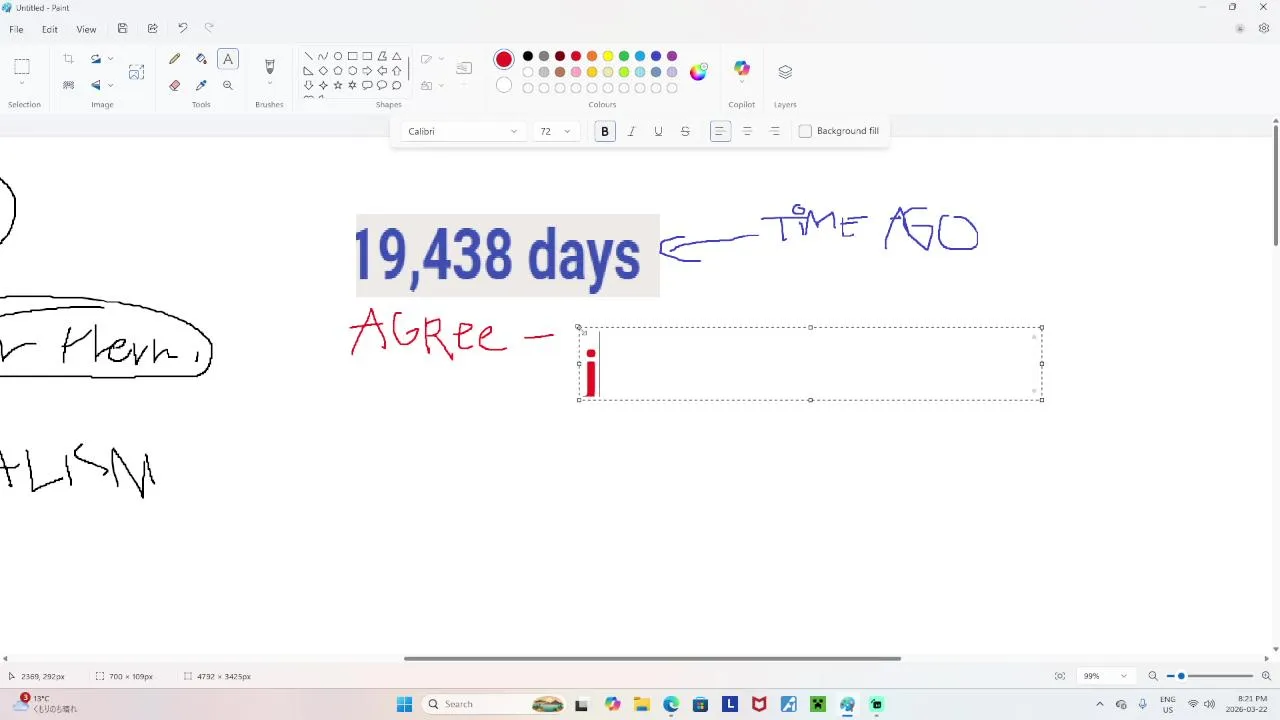
Task: Open File Explorer from the taskbar
Action: pos(641,704)
